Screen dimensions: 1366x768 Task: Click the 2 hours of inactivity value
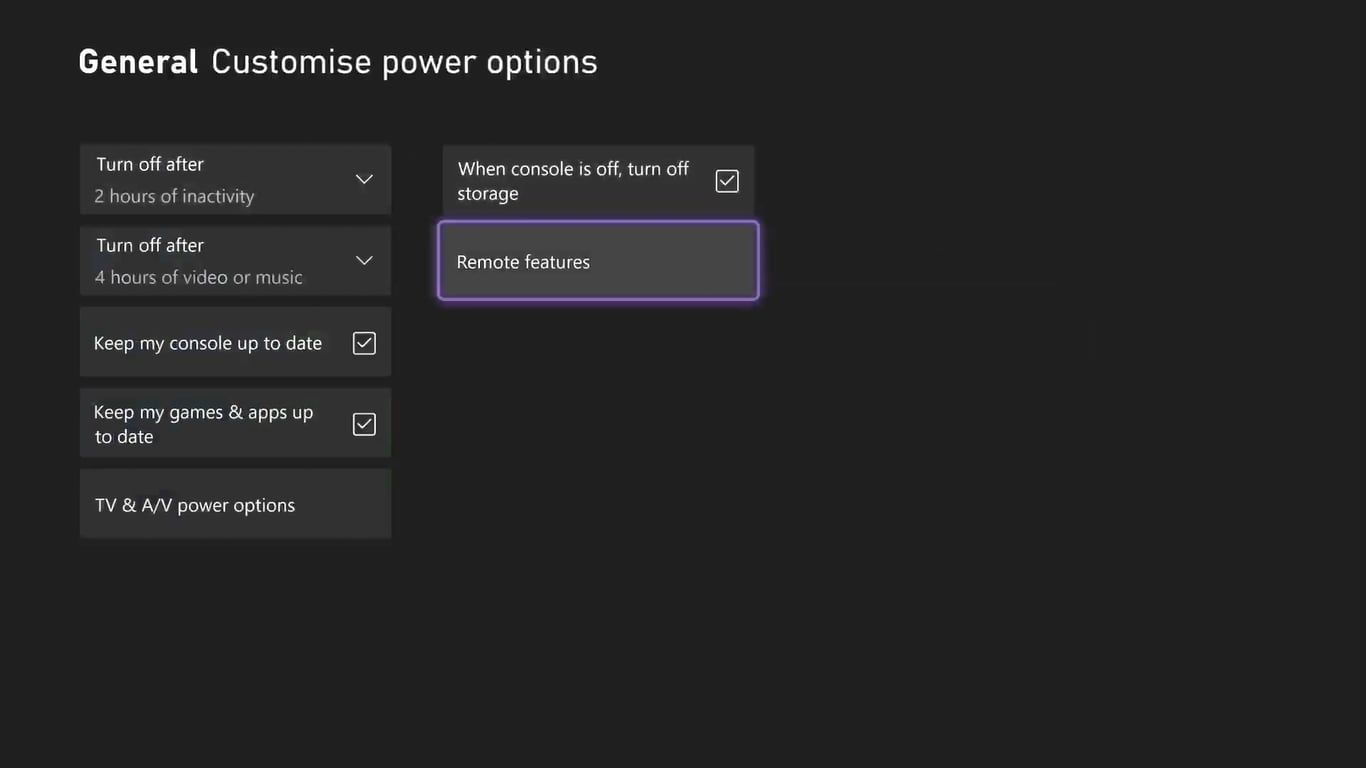point(174,196)
